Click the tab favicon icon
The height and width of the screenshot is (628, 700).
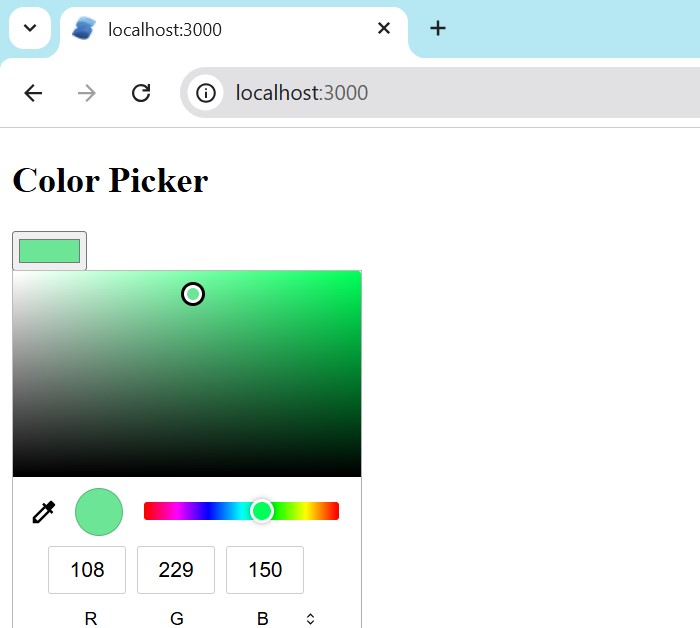tap(84, 29)
